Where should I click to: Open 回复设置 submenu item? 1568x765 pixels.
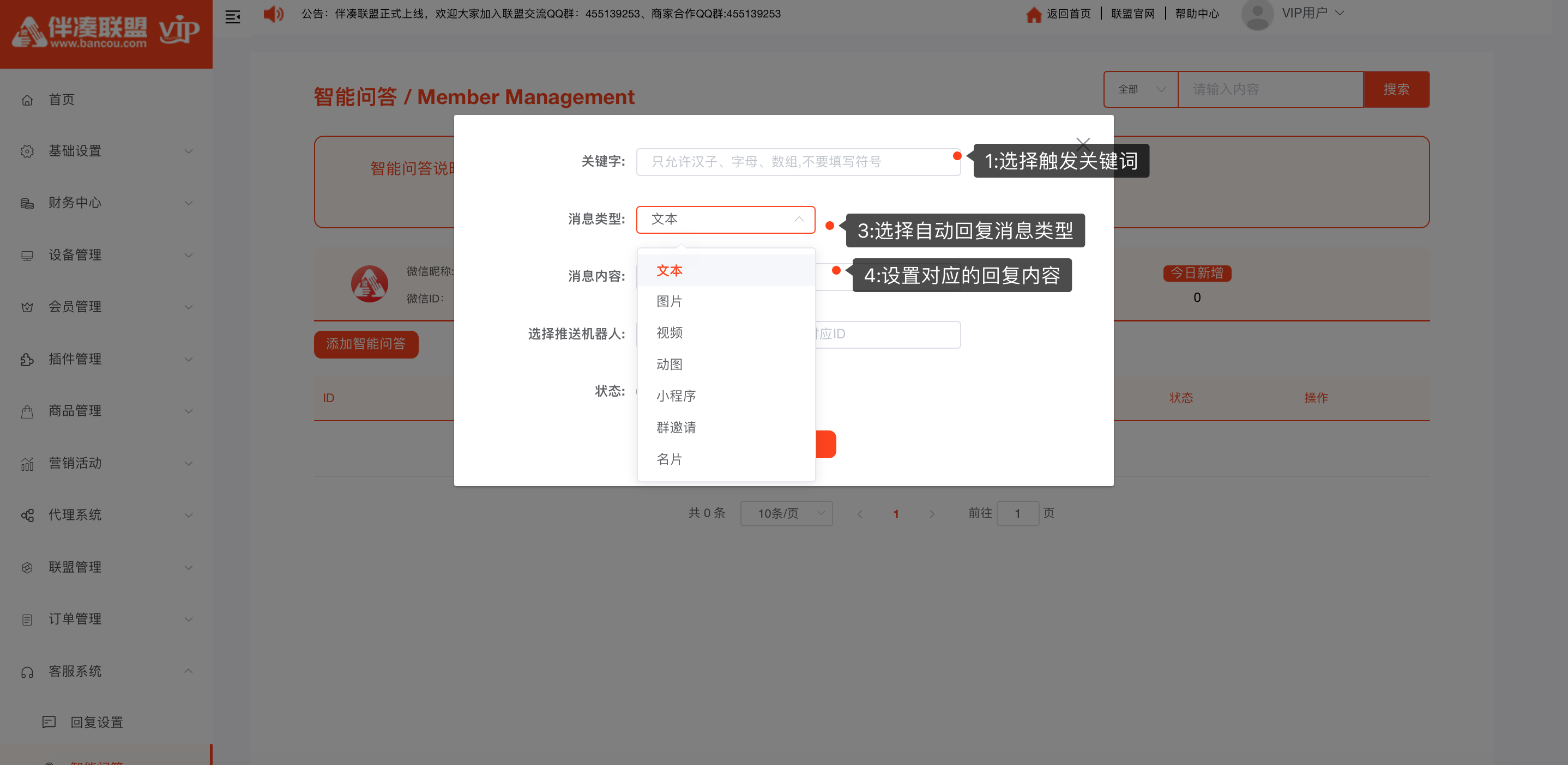106,722
